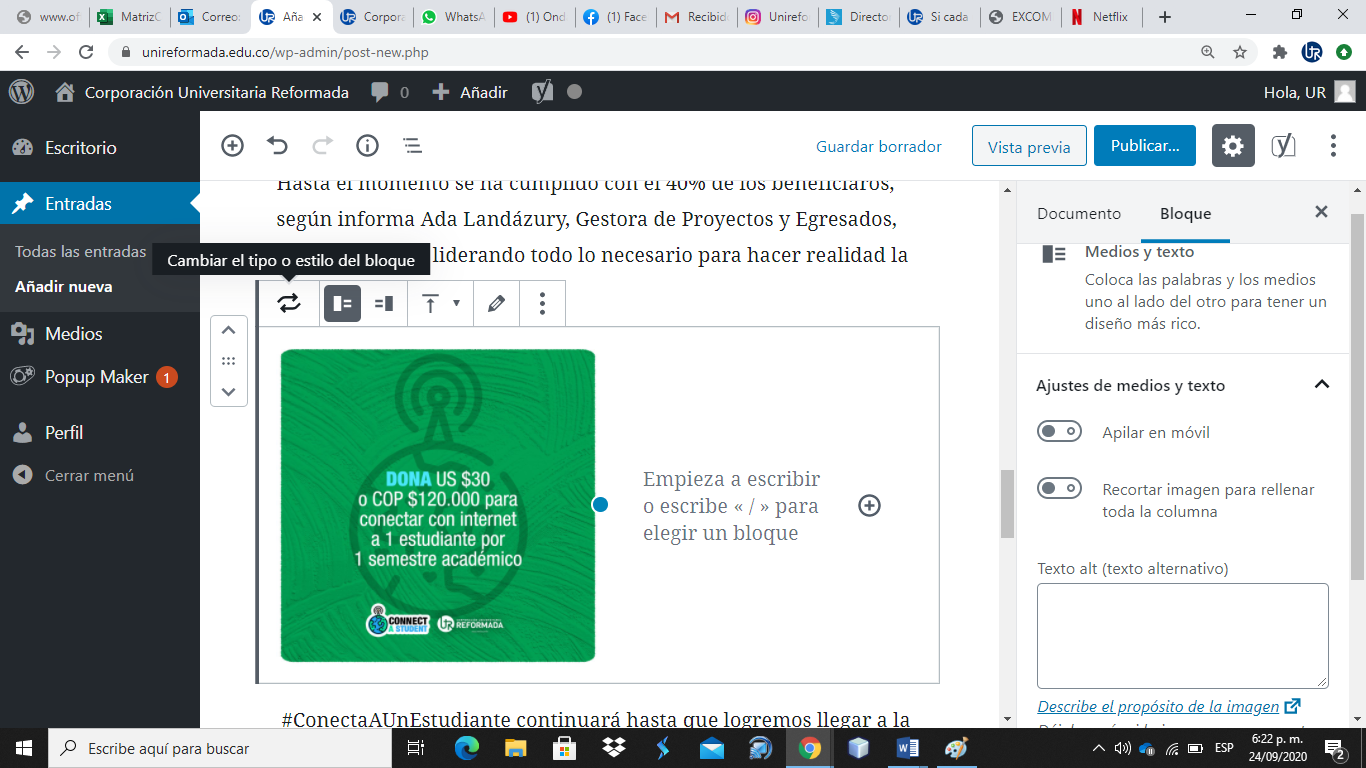Click Añadir in admin bar
The height and width of the screenshot is (768, 1366).
(470, 92)
